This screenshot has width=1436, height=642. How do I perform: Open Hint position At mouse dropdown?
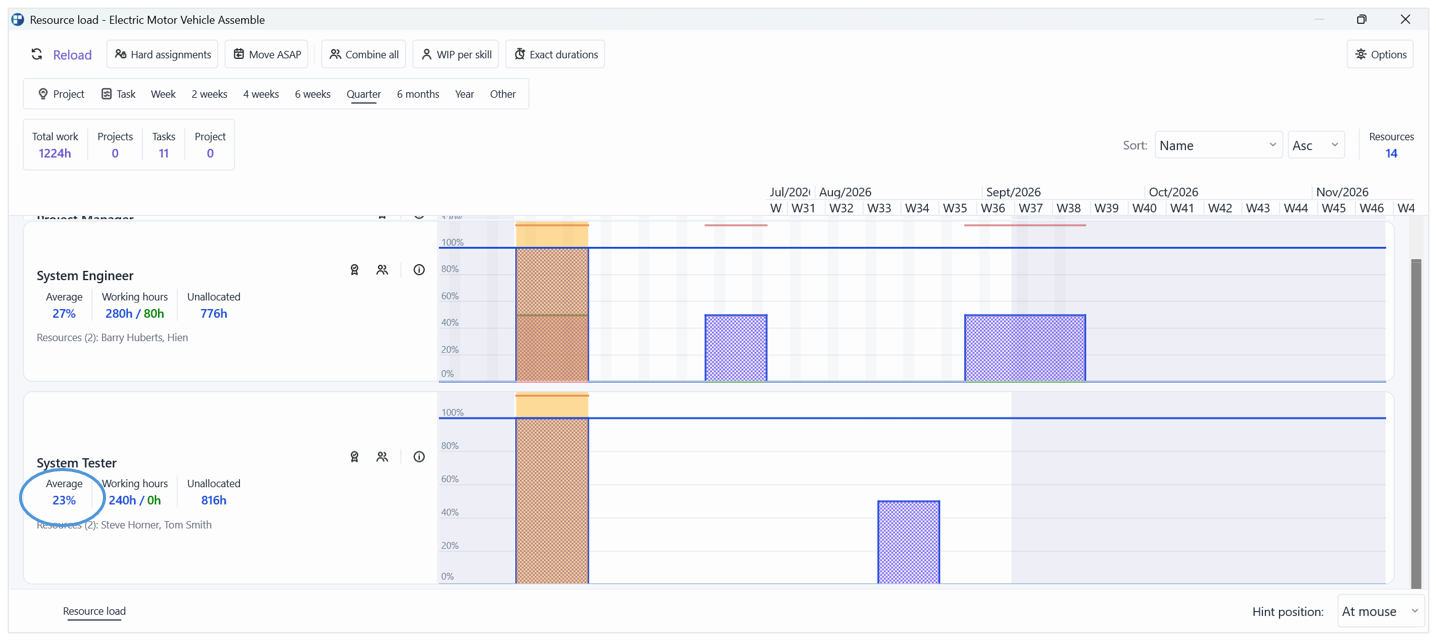1381,611
